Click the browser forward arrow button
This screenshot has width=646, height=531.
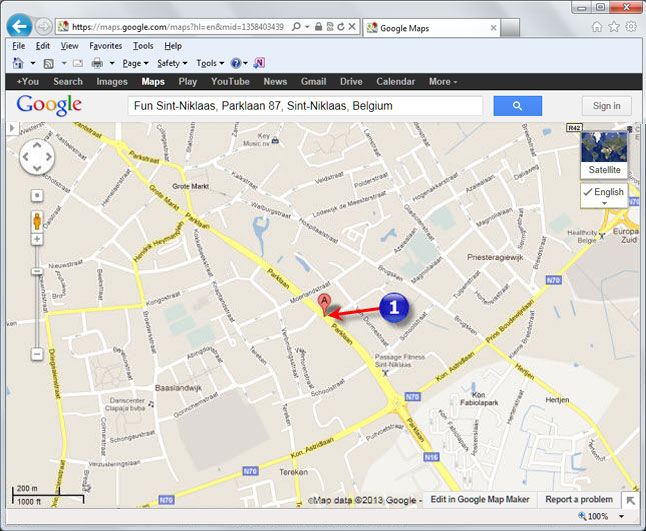tap(43, 27)
